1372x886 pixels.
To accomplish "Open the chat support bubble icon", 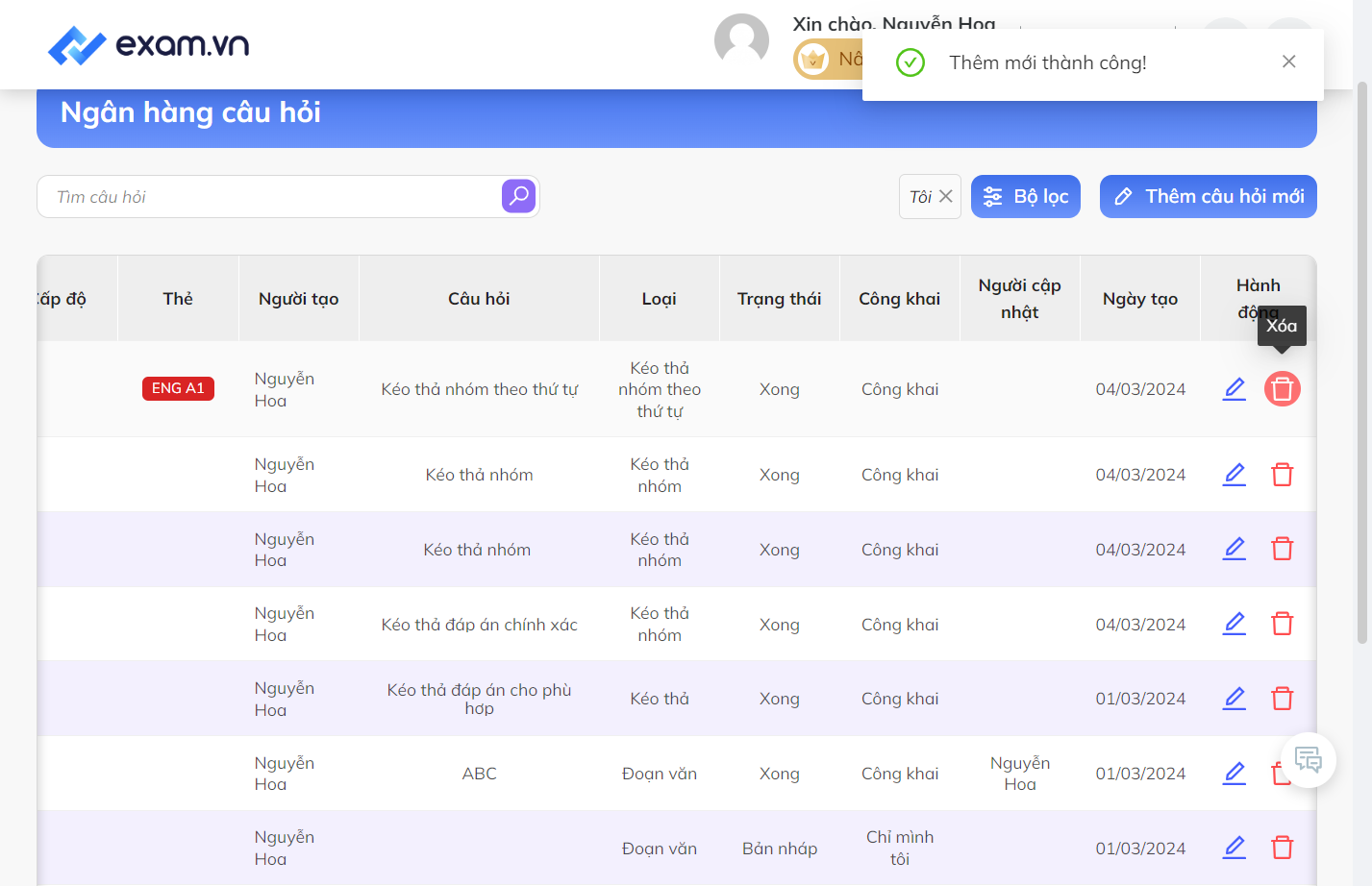I will (x=1309, y=760).
